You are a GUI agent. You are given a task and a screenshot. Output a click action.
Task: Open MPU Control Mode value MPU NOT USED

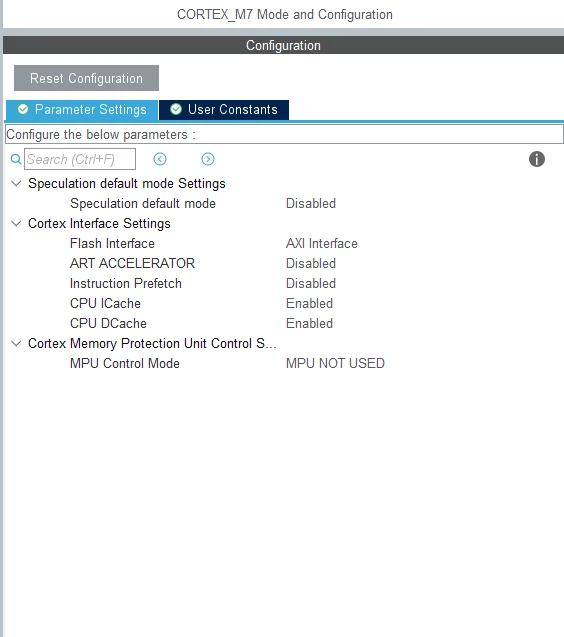pos(335,363)
